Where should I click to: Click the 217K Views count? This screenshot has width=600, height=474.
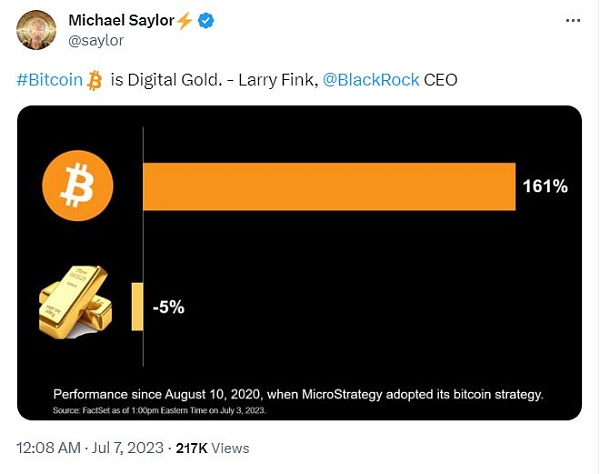pos(216,448)
